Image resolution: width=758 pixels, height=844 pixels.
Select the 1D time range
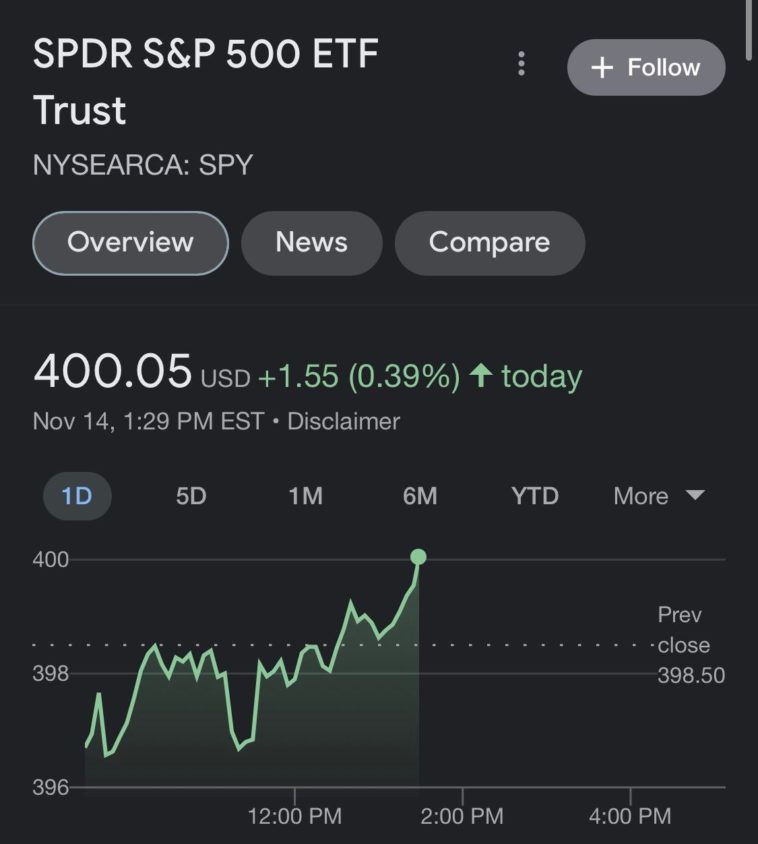(x=77, y=496)
